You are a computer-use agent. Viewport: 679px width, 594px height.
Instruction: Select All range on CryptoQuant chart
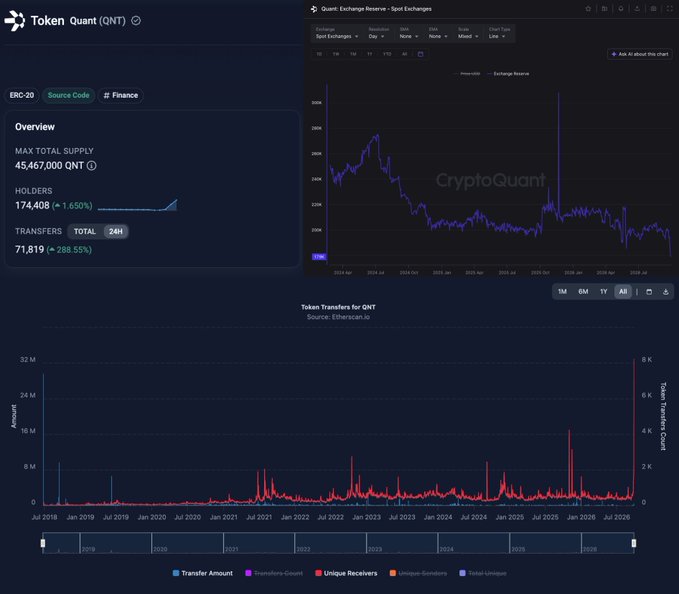(404, 54)
